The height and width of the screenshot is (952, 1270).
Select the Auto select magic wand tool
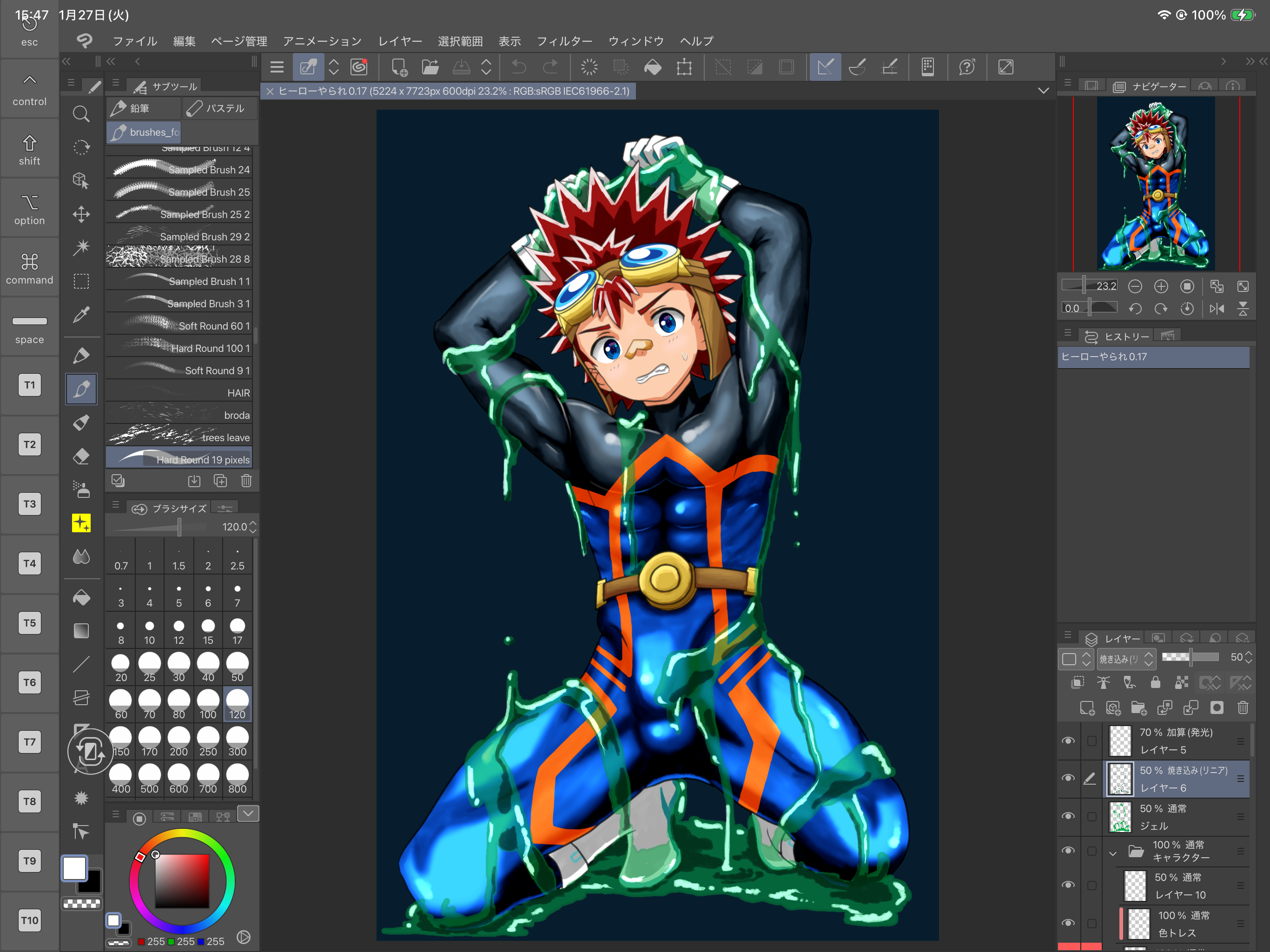click(81, 247)
